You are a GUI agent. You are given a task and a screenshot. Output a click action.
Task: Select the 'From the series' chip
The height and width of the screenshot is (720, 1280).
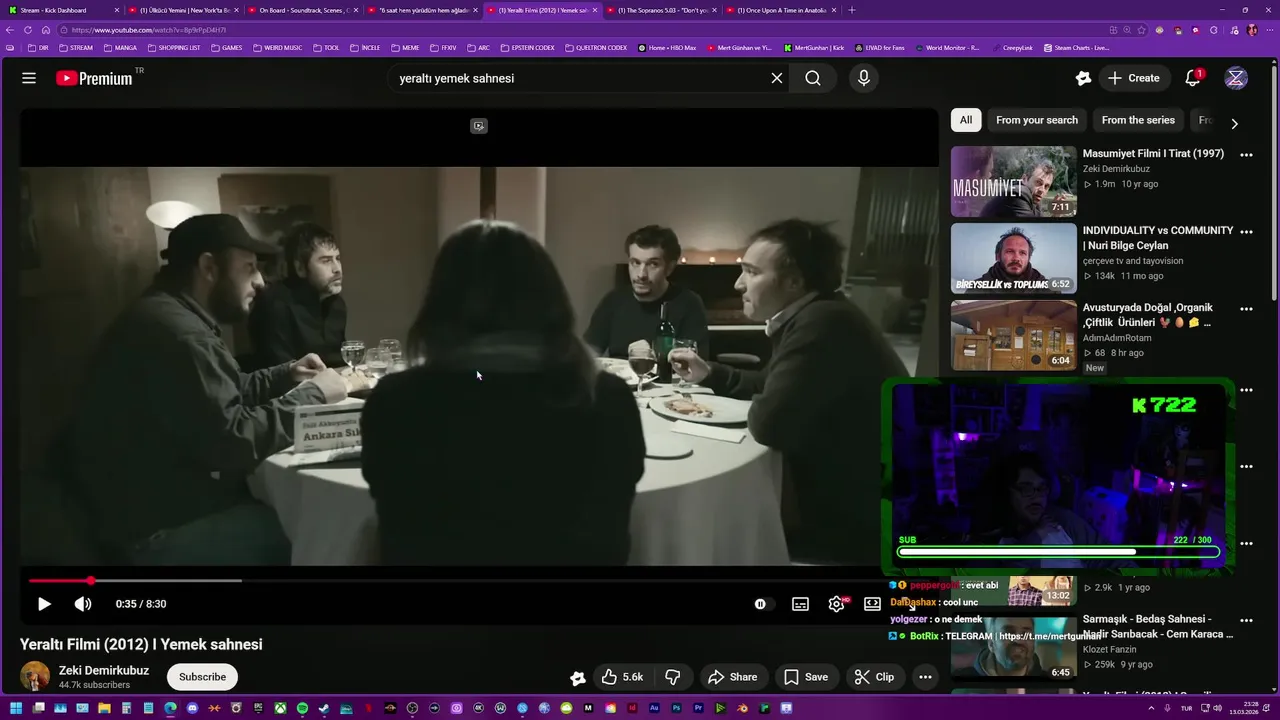click(x=1138, y=120)
